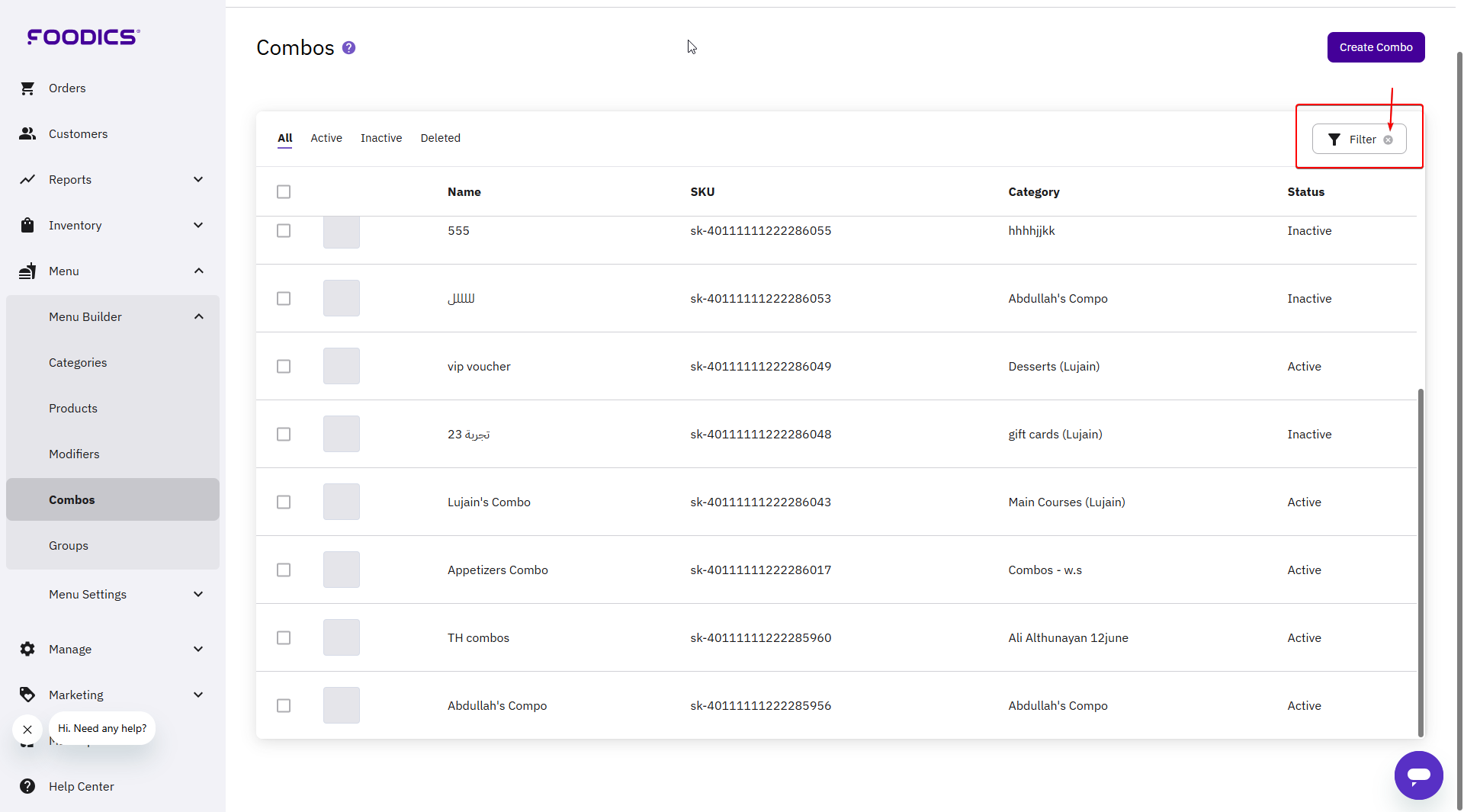The height and width of the screenshot is (812, 1464).
Task: Select the checkbox beside Appetizers Combo
Action: click(x=284, y=570)
